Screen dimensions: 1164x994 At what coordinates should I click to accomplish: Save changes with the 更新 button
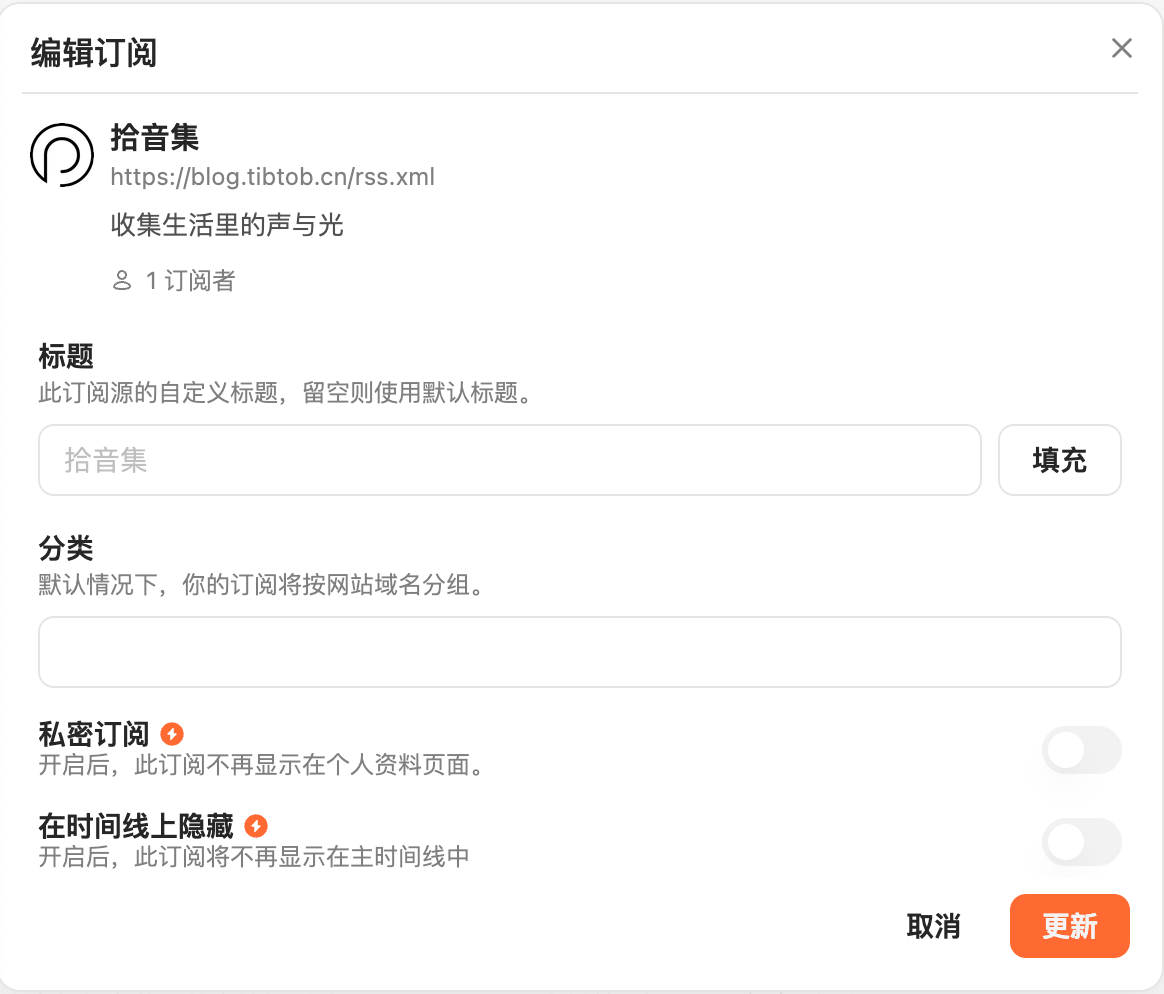point(1069,926)
